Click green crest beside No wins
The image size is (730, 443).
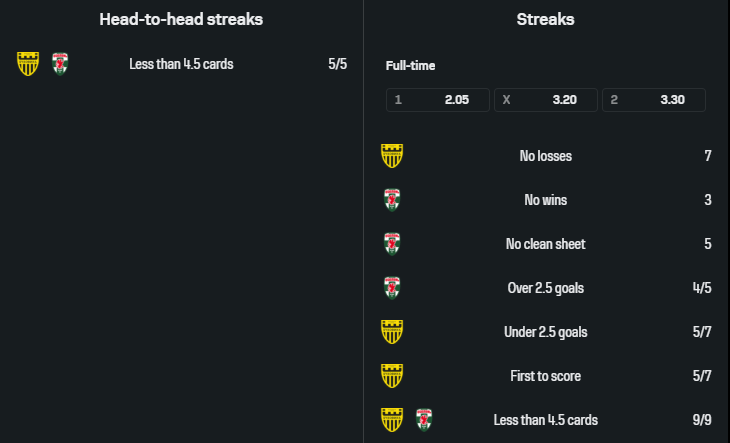(x=392, y=200)
